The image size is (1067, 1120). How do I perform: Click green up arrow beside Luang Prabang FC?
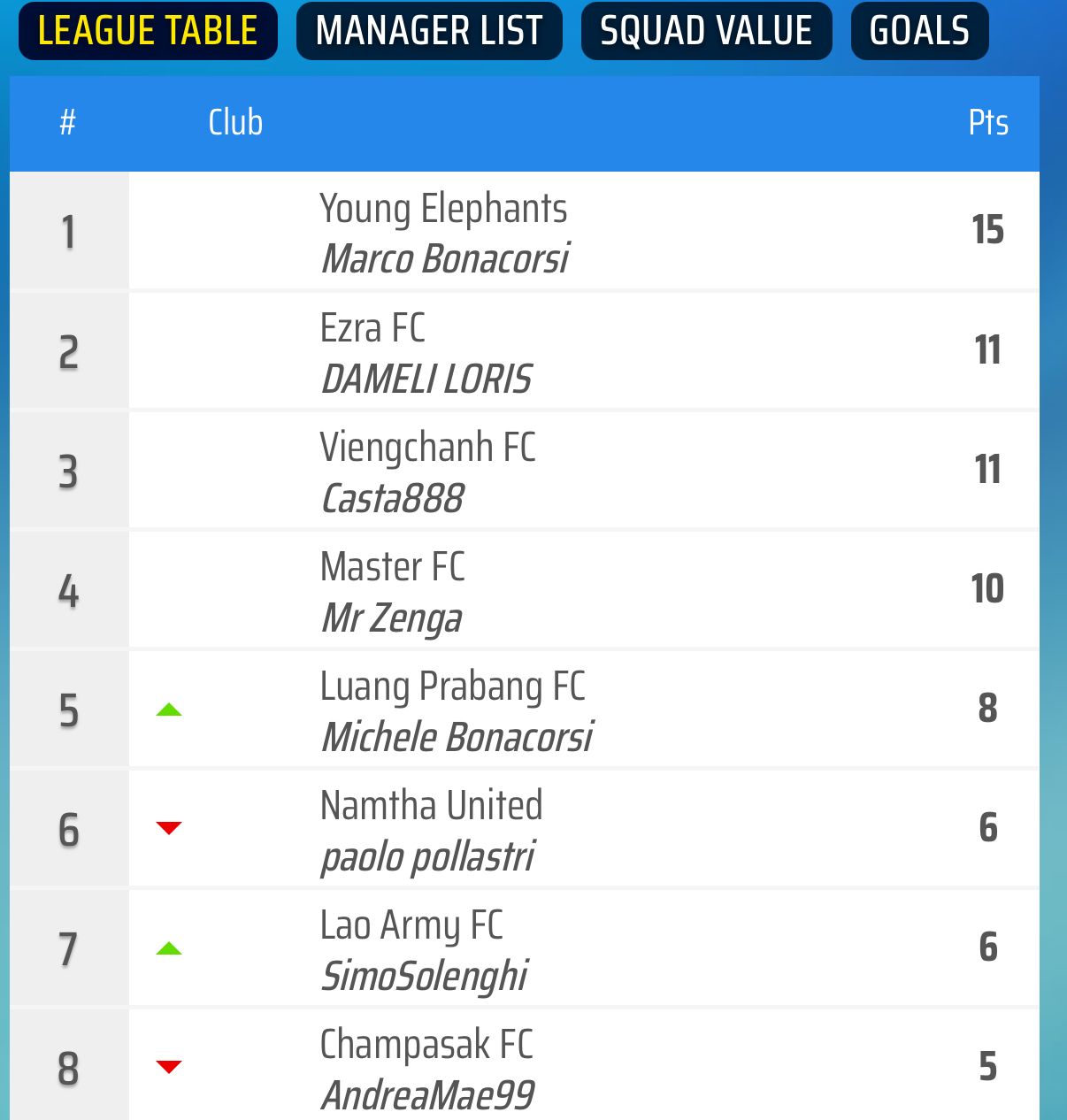[169, 710]
